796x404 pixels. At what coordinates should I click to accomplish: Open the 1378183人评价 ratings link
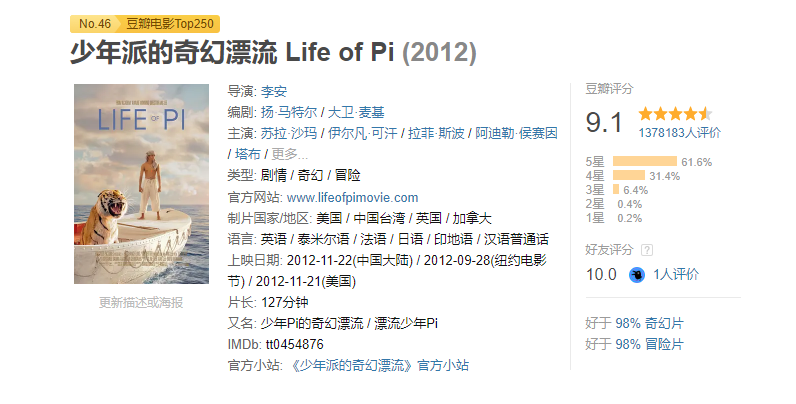[679, 133]
